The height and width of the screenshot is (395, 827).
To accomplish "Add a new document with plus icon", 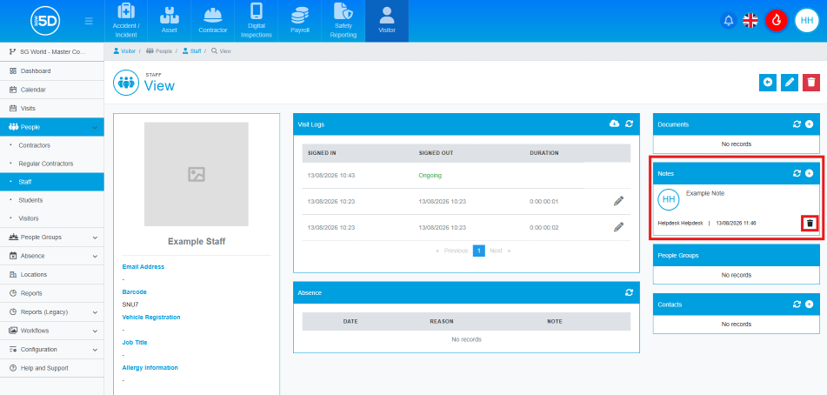I will [809, 124].
